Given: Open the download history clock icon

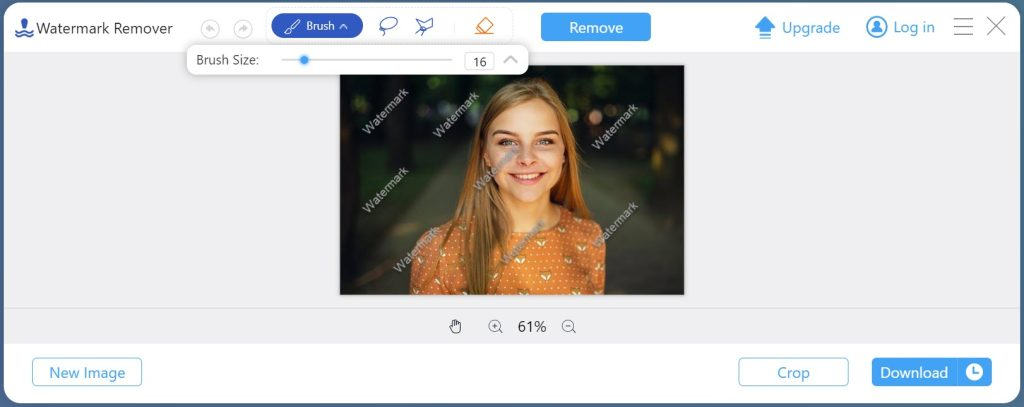Looking at the screenshot, I should [974, 372].
